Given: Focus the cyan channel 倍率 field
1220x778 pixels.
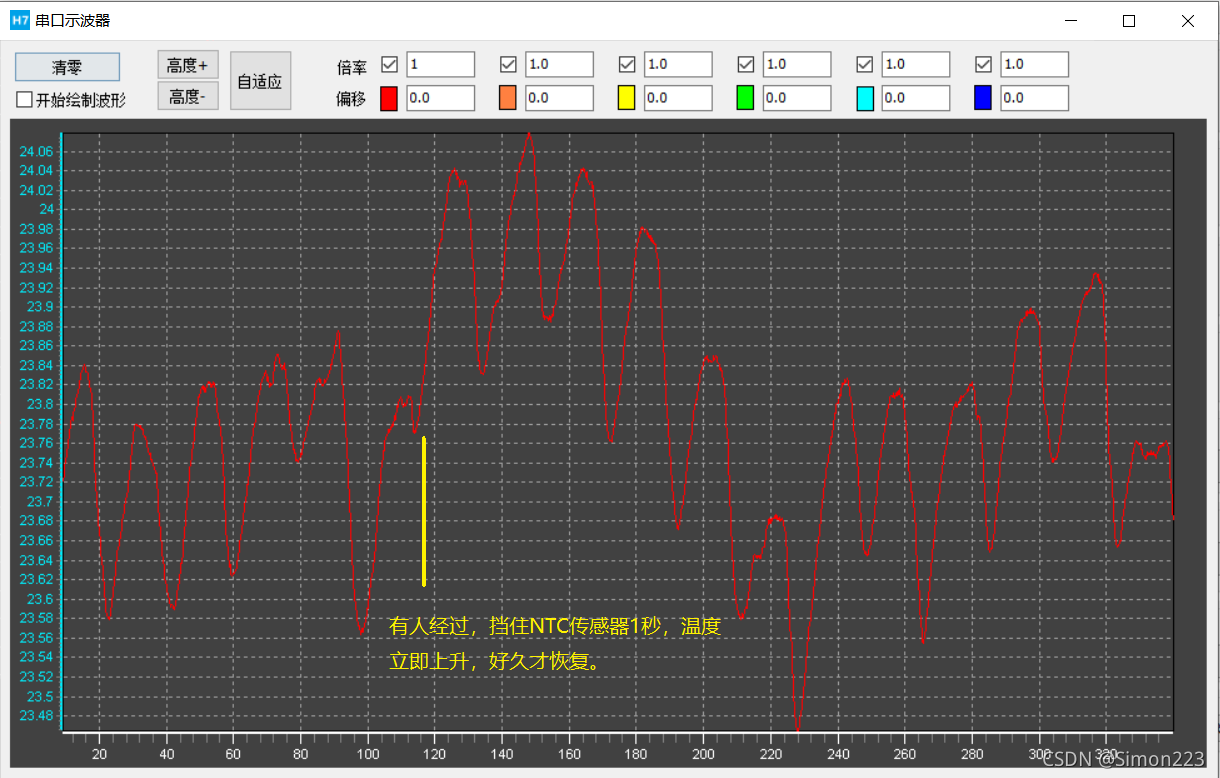Looking at the screenshot, I should tap(916, 64).
